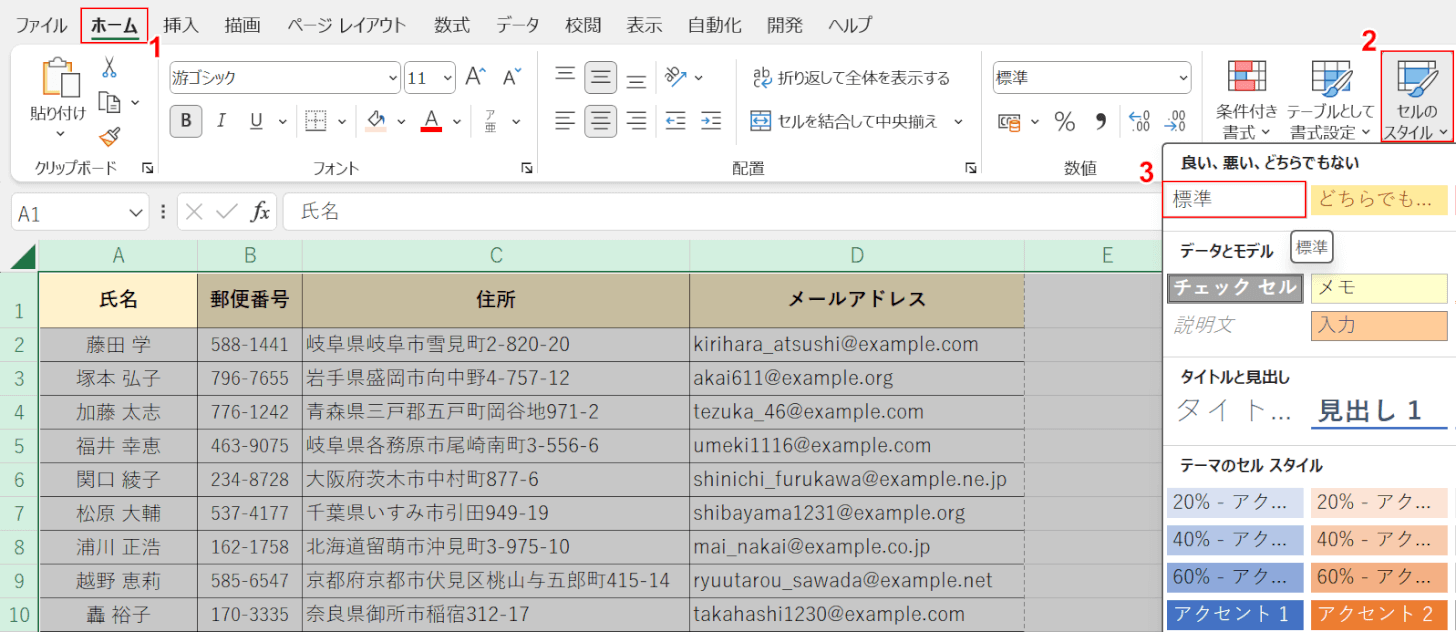Select cell containing 藤田 学
The width and height of the screenshot is (1456, 632).
tap(118, 345)
